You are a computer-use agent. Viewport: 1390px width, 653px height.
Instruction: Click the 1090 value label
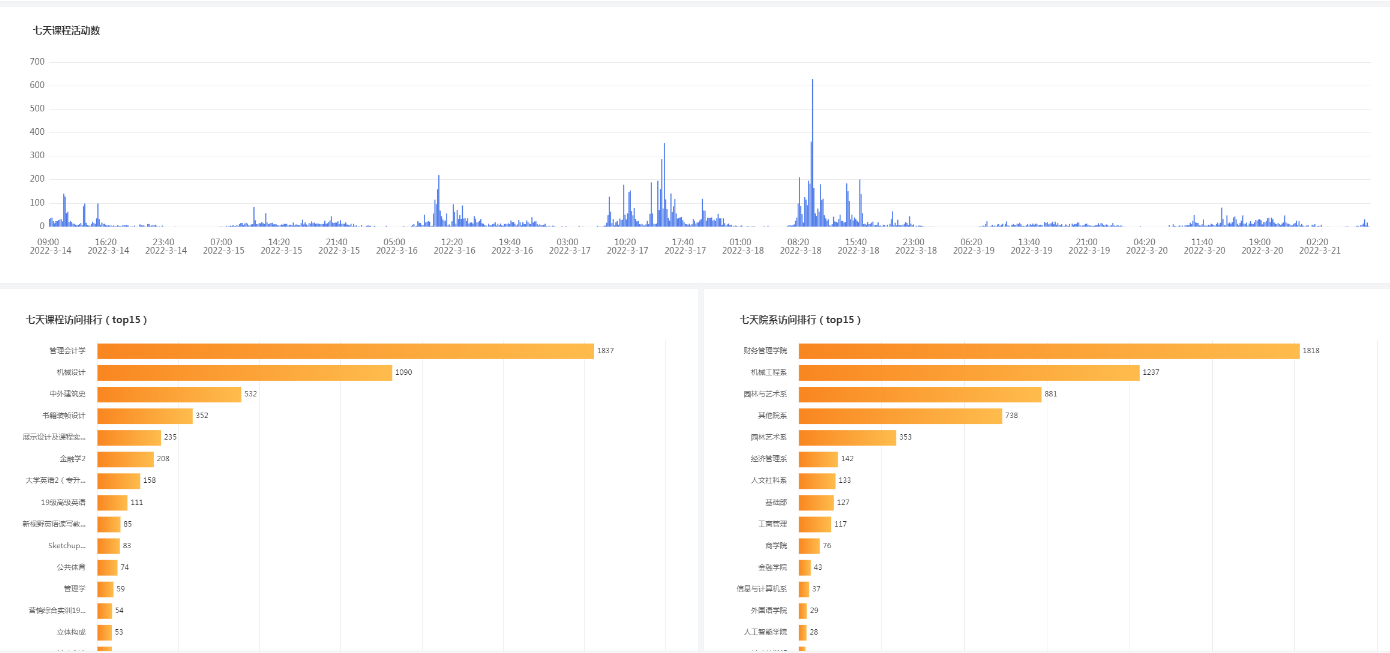click(x=403, y=373)
